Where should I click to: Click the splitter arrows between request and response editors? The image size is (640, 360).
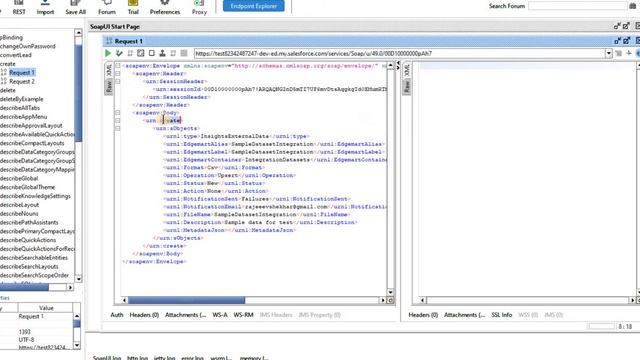tap(398, 65)
